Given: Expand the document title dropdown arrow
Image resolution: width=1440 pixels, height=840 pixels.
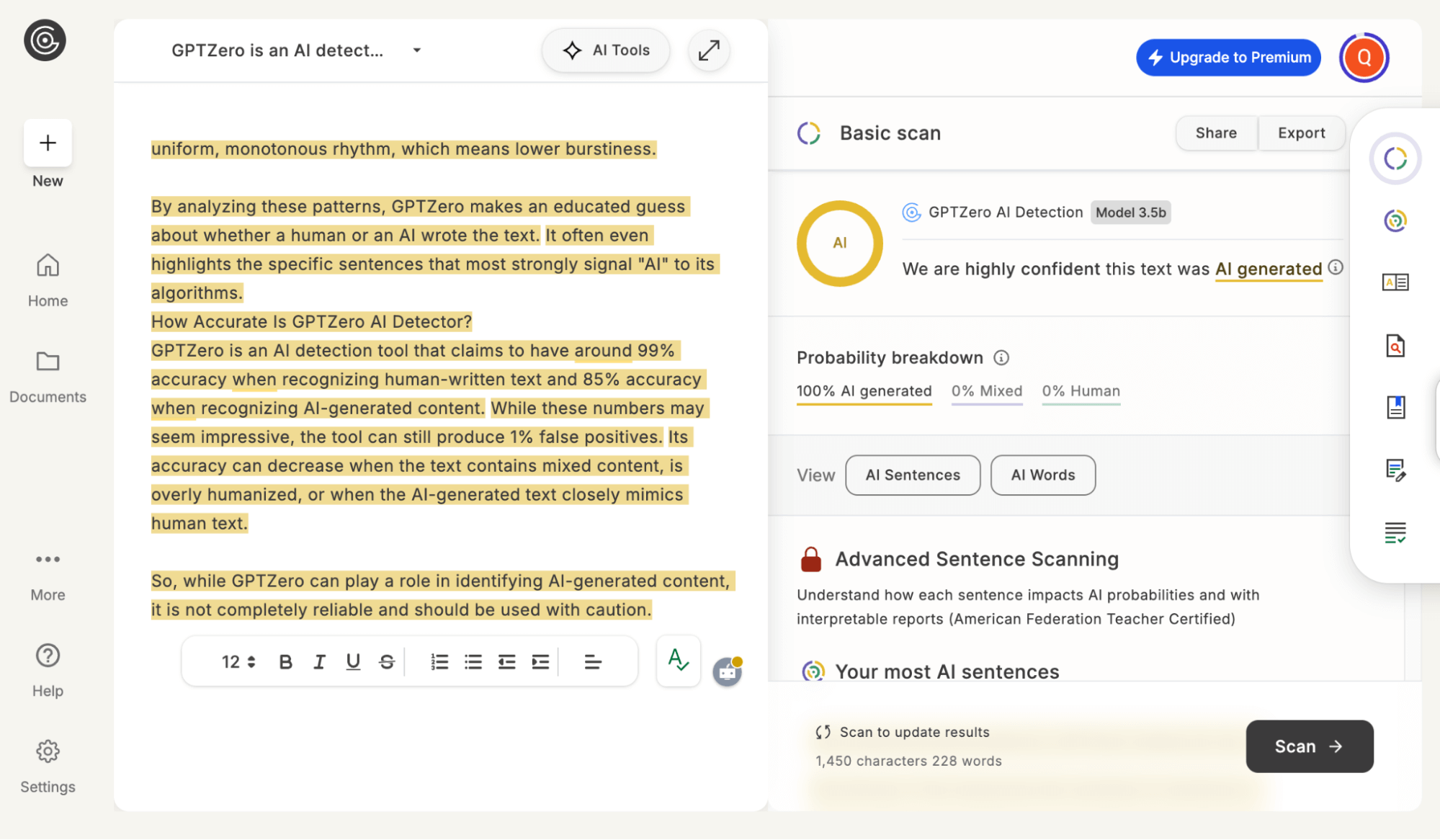Looking at the screenshot, I should [416, 50].
